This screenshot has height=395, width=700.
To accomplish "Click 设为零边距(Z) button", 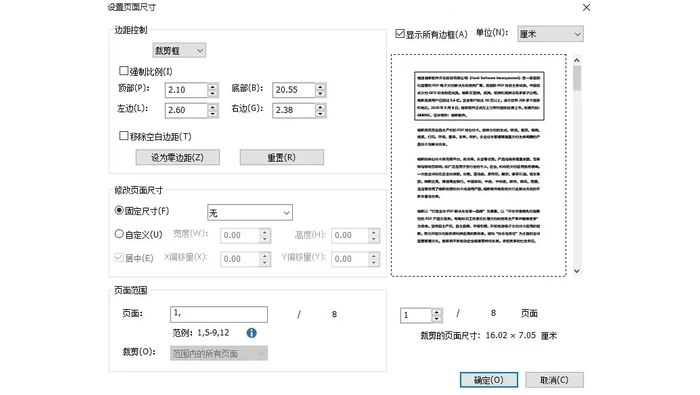I will (x=177, y=157).
